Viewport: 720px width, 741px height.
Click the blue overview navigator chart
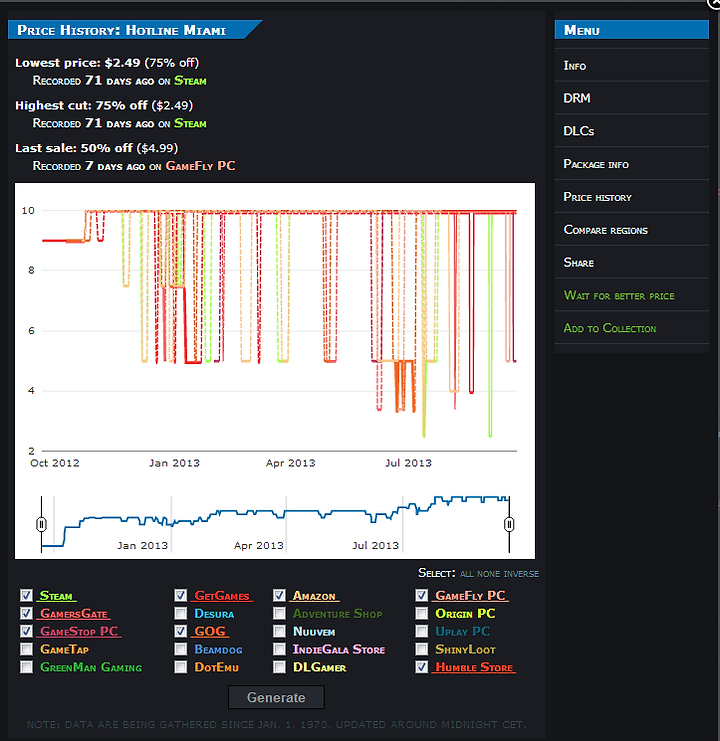pos(275,523)
